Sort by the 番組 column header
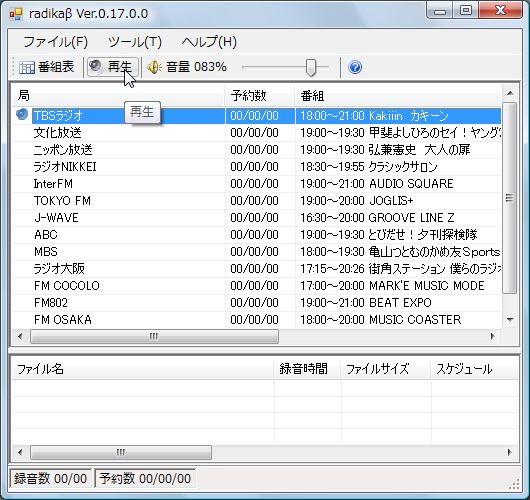 point(398,96)
